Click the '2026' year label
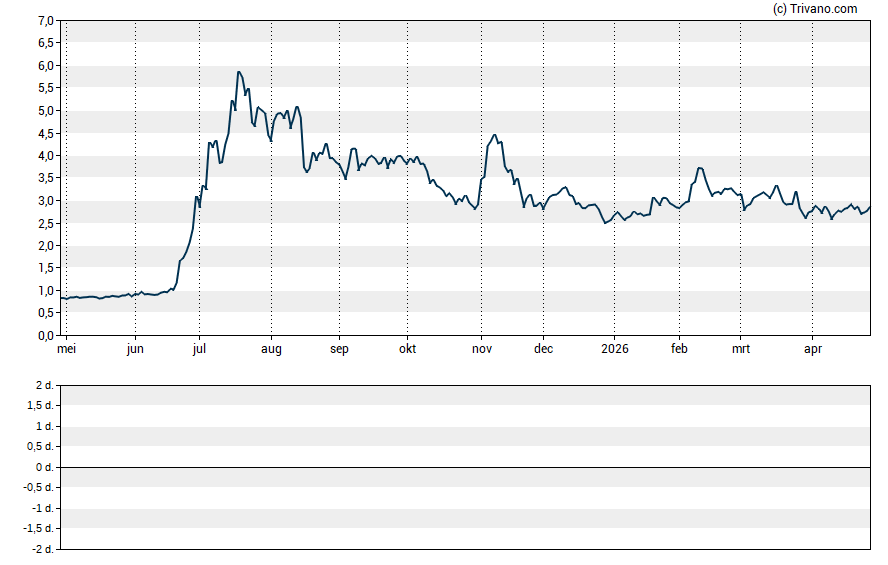 click(x=616, y=349)
